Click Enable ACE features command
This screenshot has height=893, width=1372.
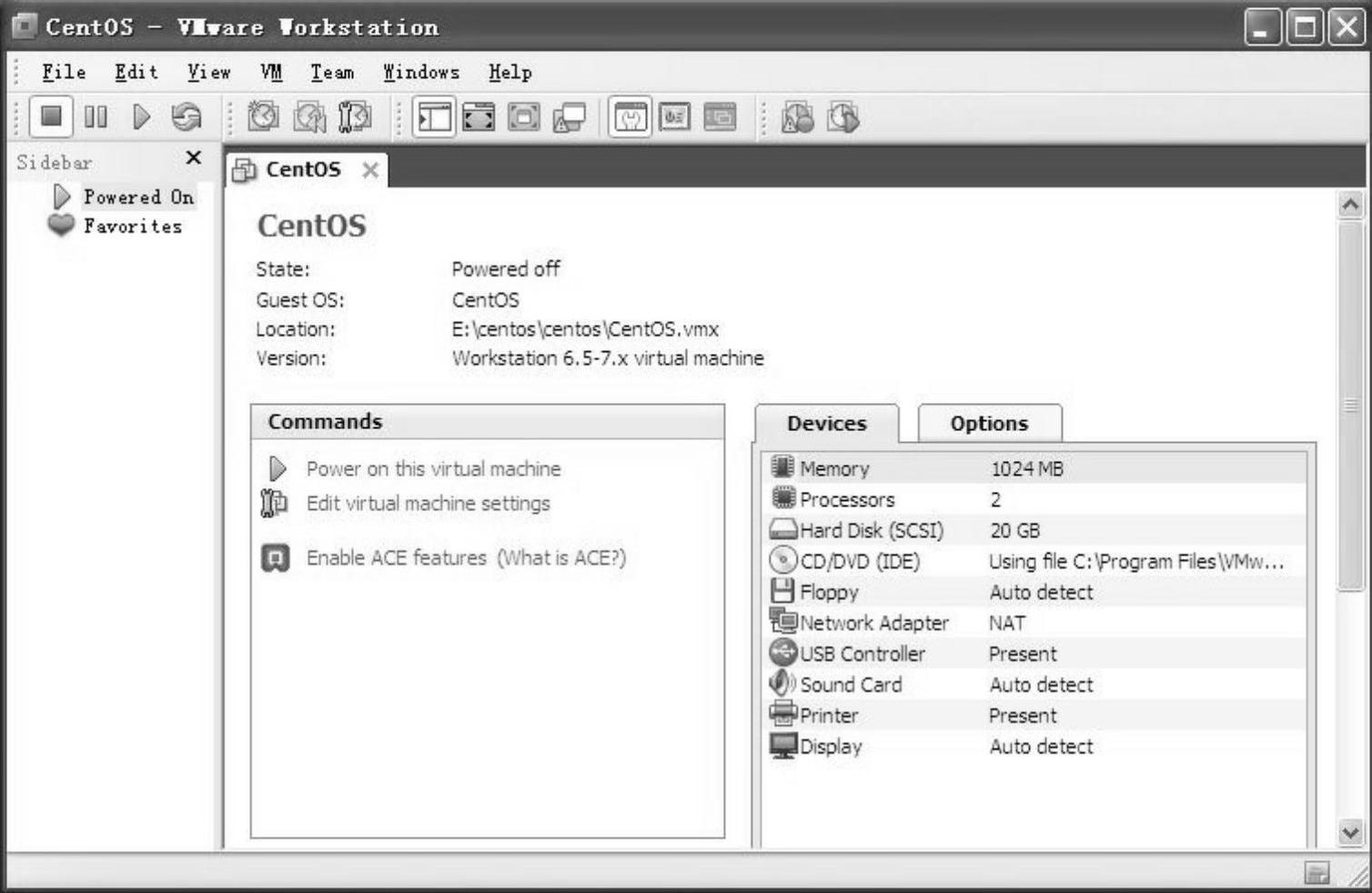[x=396, y=558]
